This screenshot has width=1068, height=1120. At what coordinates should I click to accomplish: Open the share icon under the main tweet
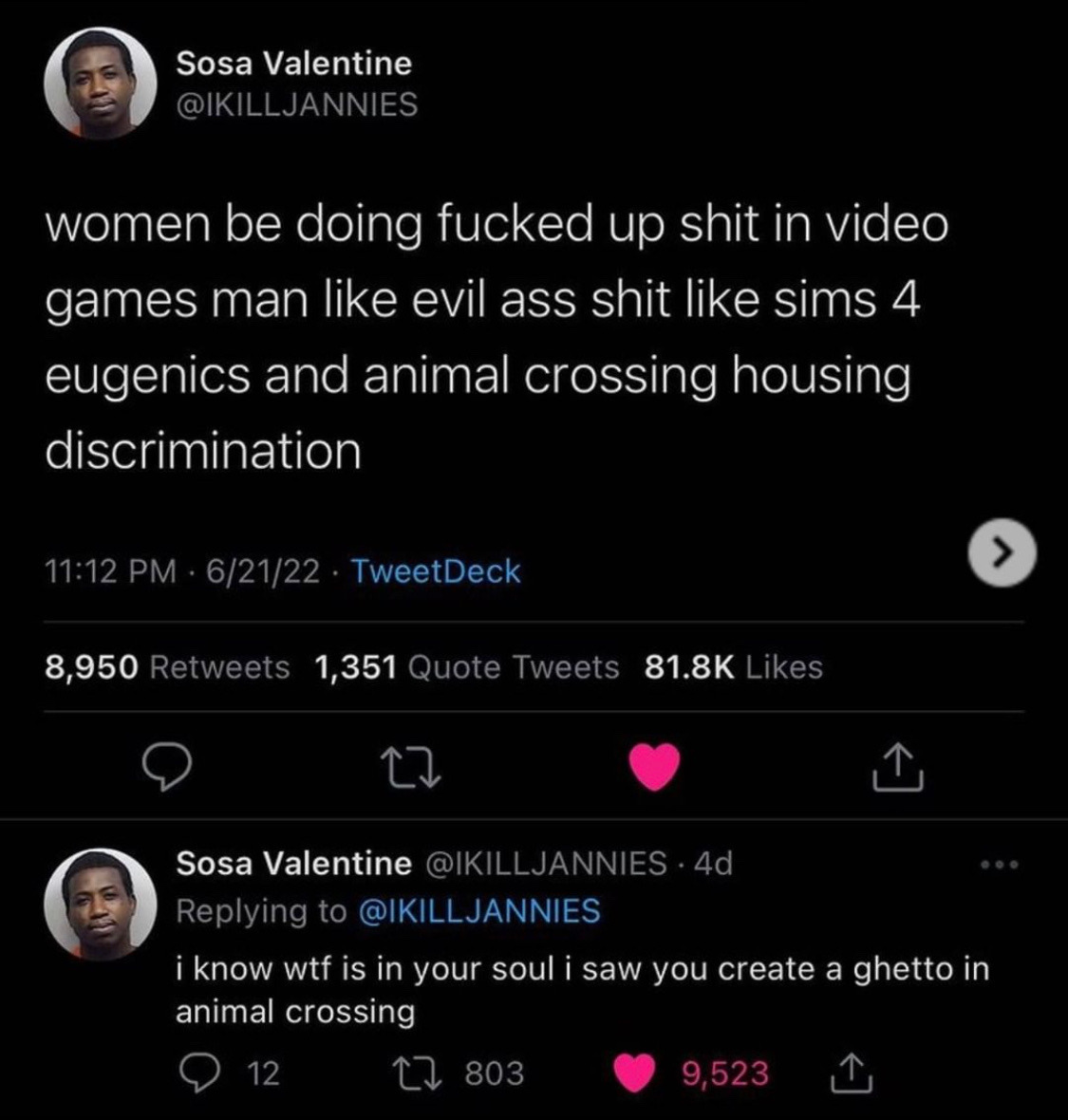[x=898, y=767]
